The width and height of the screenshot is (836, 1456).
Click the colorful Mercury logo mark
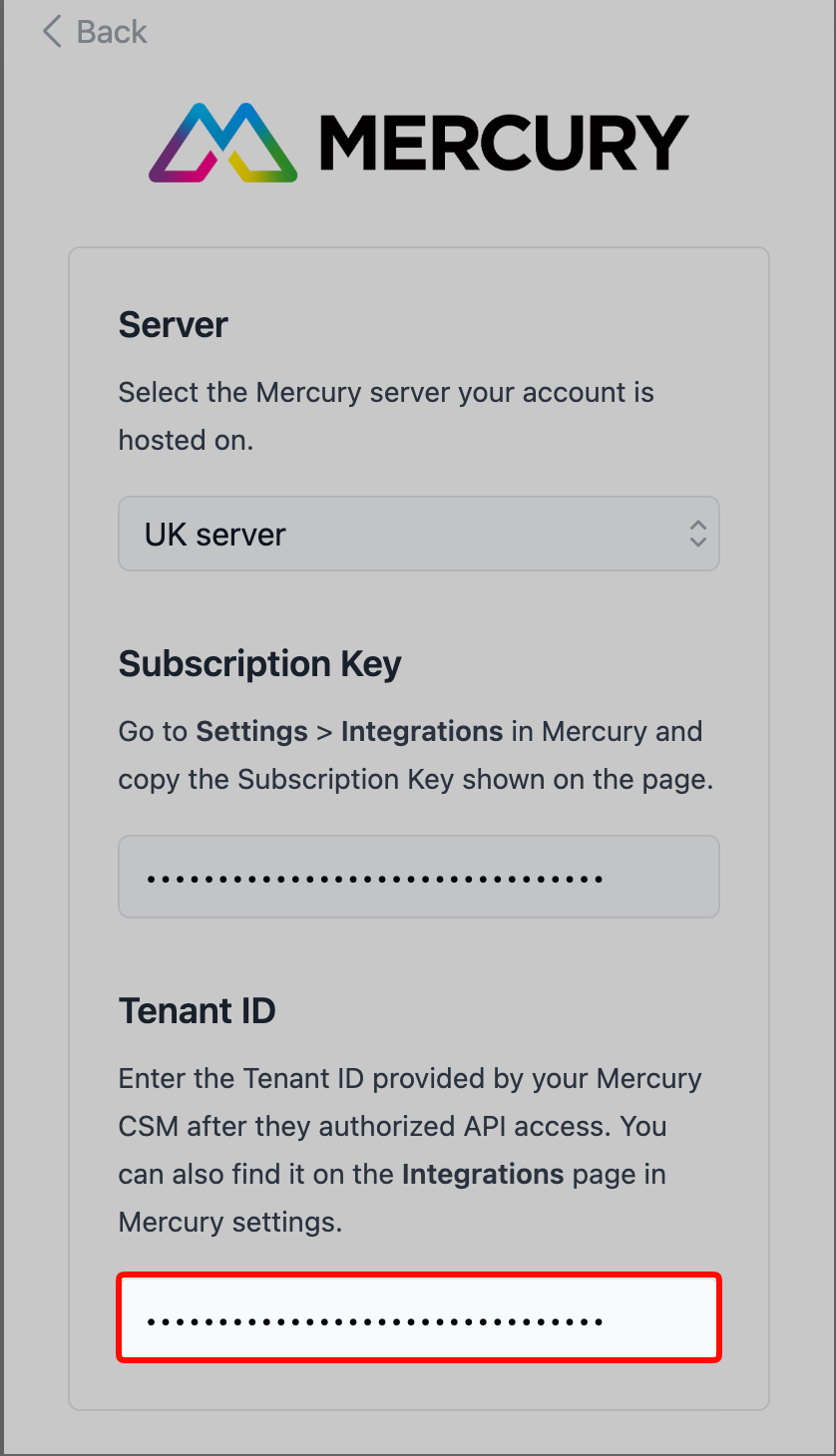222,143
